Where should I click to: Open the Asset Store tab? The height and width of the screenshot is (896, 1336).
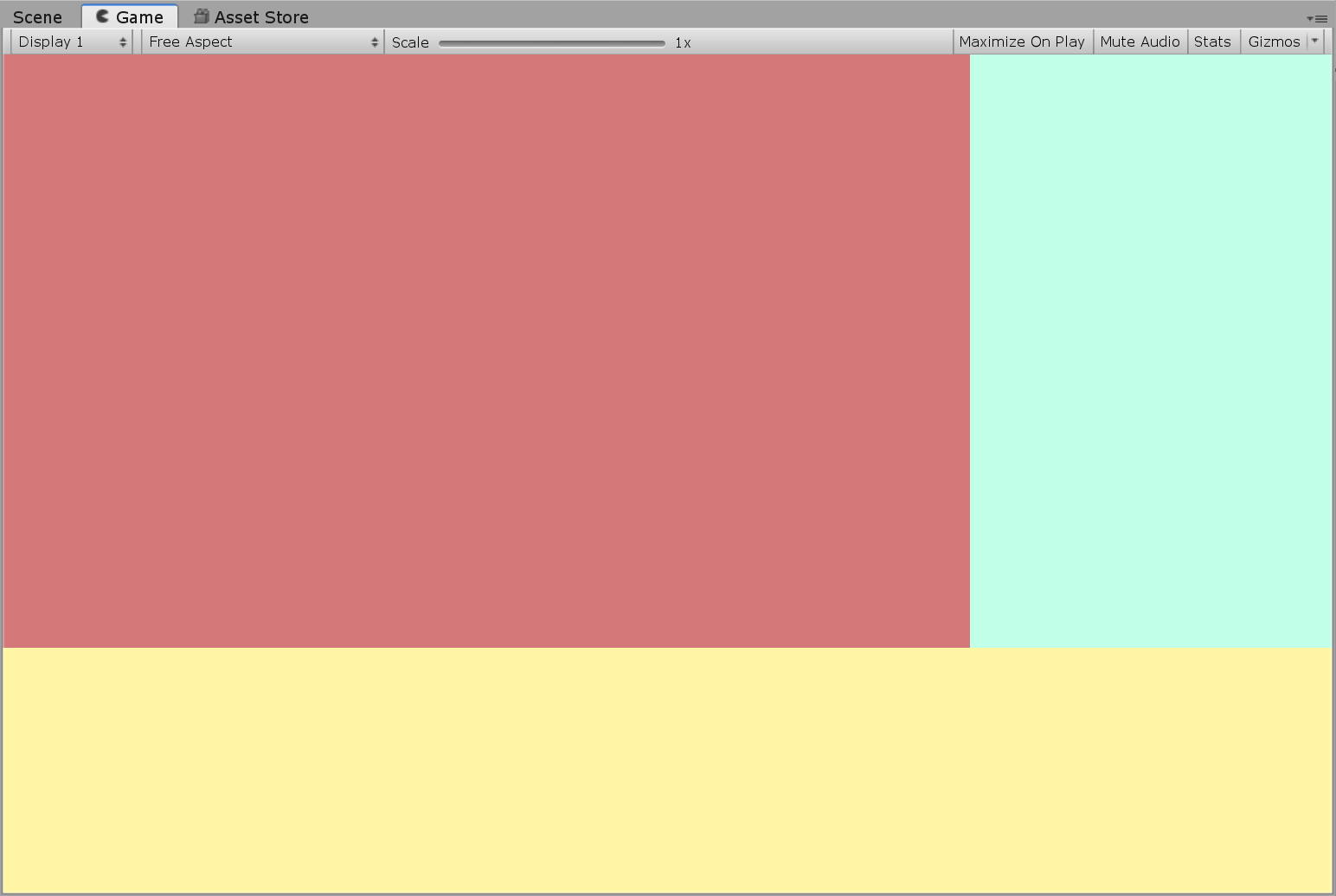pyautogui.click(x=251, y=17)
